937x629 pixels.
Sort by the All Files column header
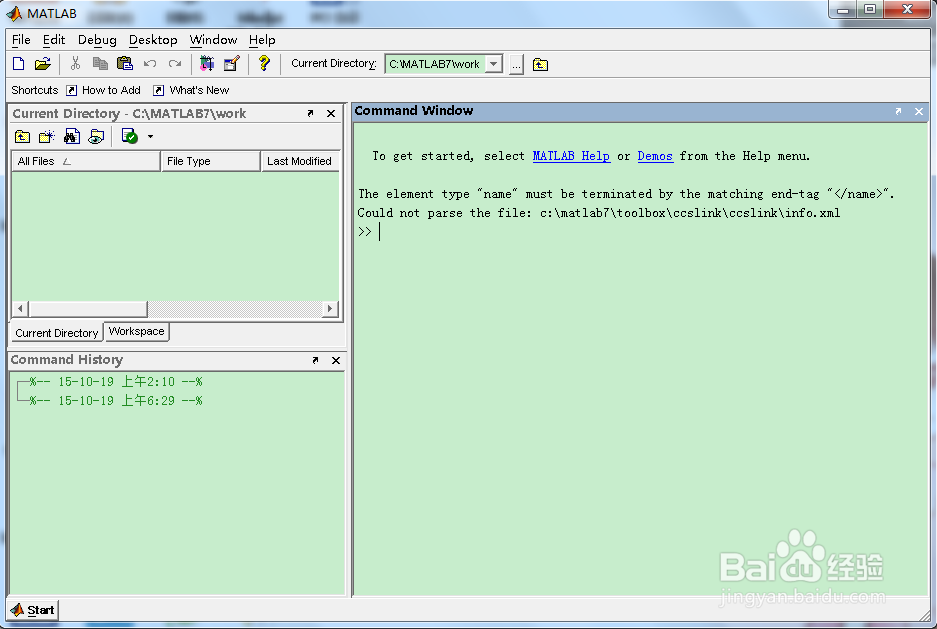point(86,161)
